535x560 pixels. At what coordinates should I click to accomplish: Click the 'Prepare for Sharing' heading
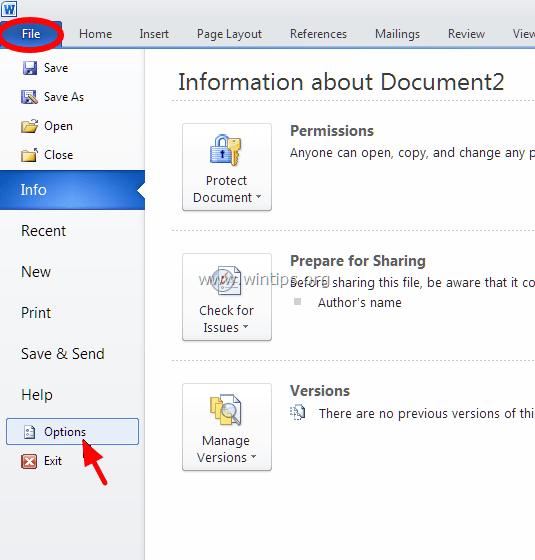pyautogui.click(x=358, y=261)
